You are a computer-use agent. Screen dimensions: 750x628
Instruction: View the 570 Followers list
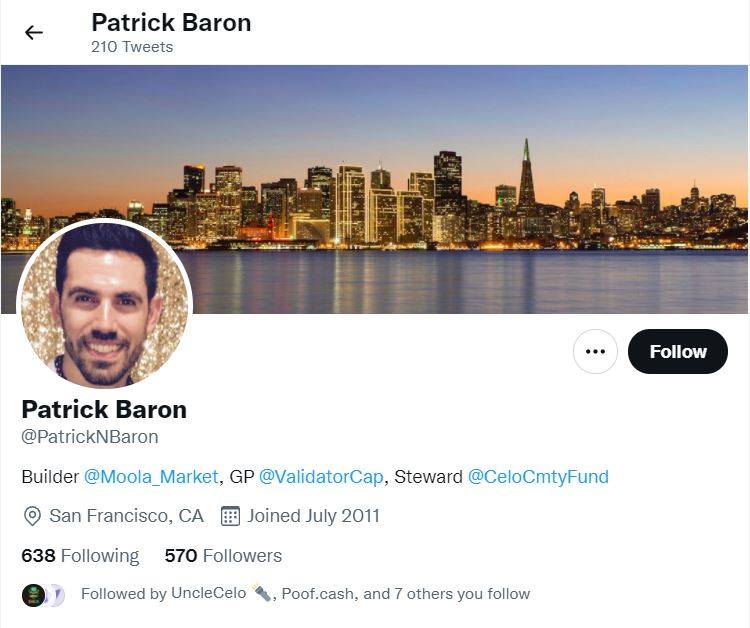[223, 556]
